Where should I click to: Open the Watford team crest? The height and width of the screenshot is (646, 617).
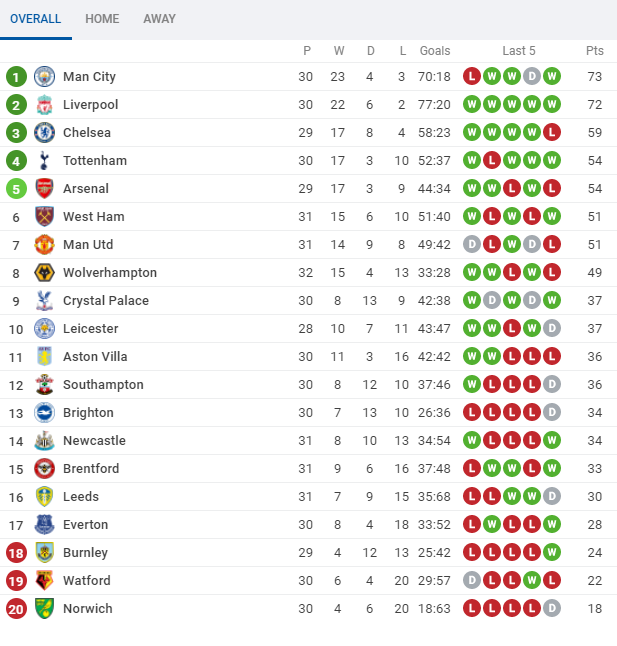point(44,581)
